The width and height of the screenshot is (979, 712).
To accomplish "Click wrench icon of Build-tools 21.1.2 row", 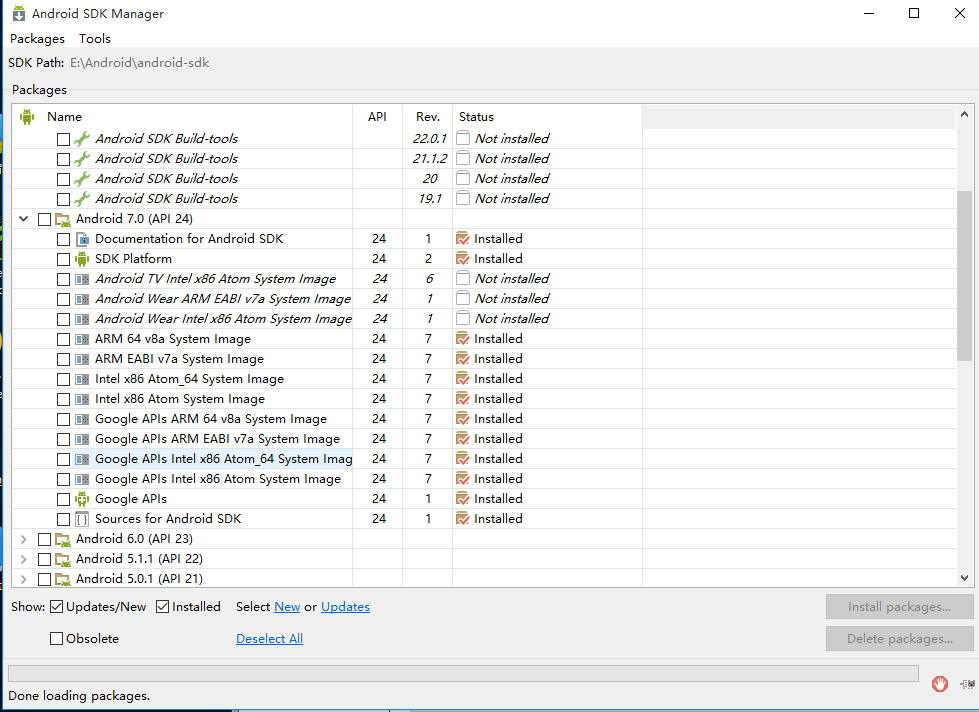I will click(x=82, y=159).
